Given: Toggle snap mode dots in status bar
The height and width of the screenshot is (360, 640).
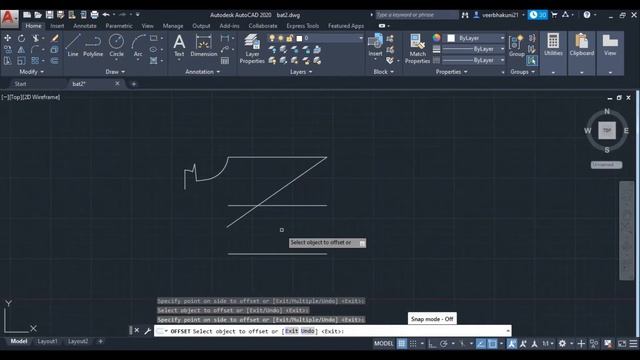Looking at the screenshot, I should click(413, 344).
